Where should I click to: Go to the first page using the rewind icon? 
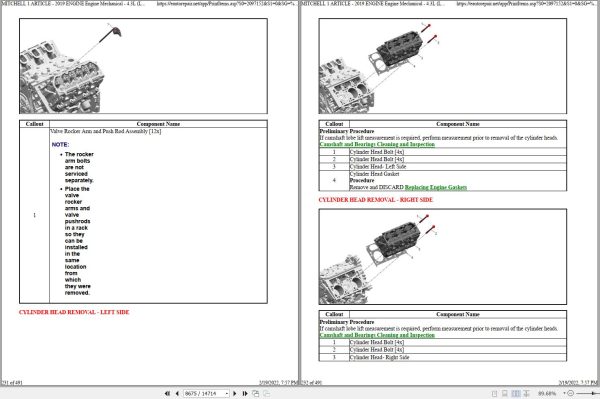(x=167, y=393)
